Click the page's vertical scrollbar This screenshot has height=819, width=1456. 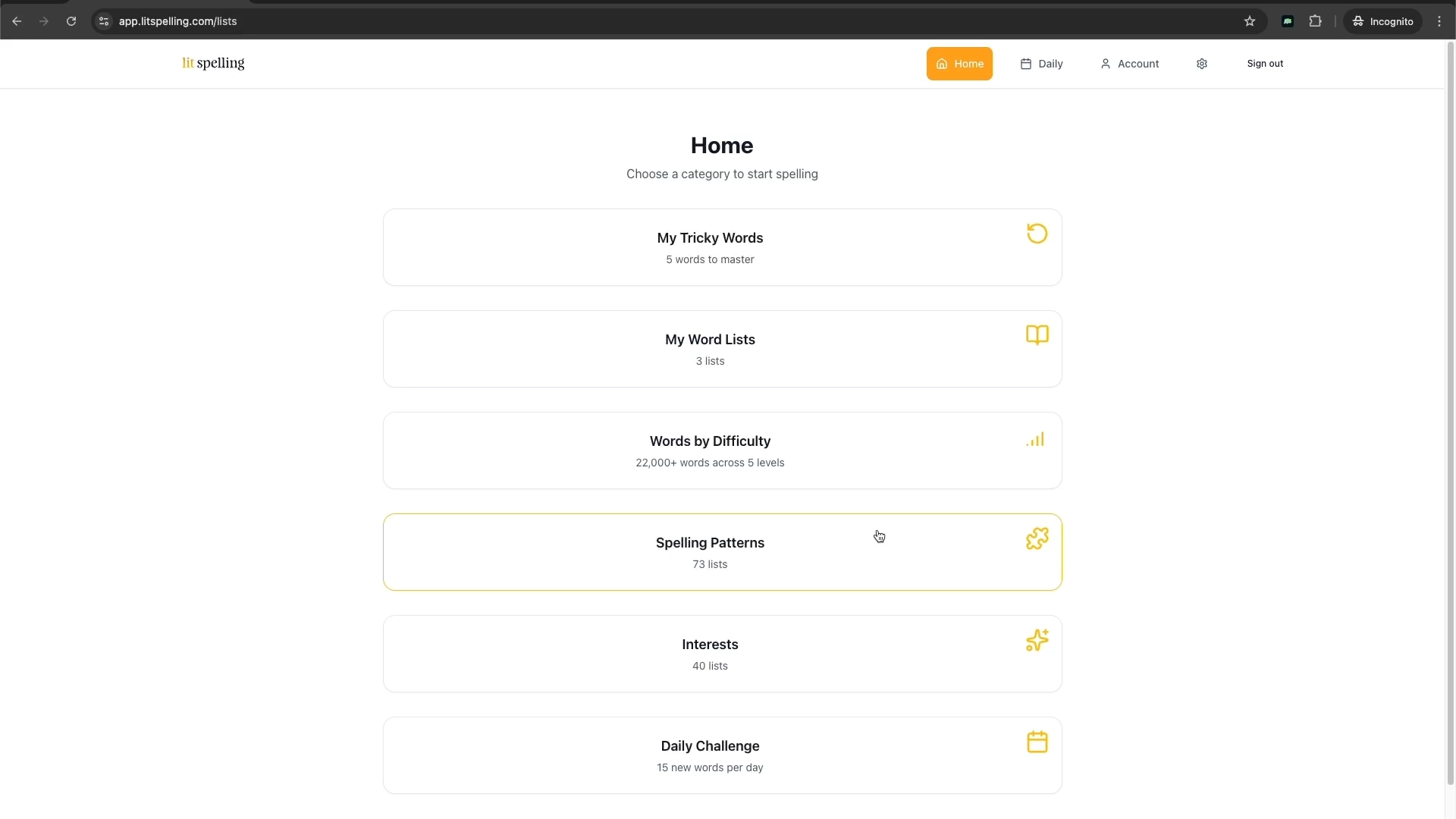click(x=1450, y=409)
